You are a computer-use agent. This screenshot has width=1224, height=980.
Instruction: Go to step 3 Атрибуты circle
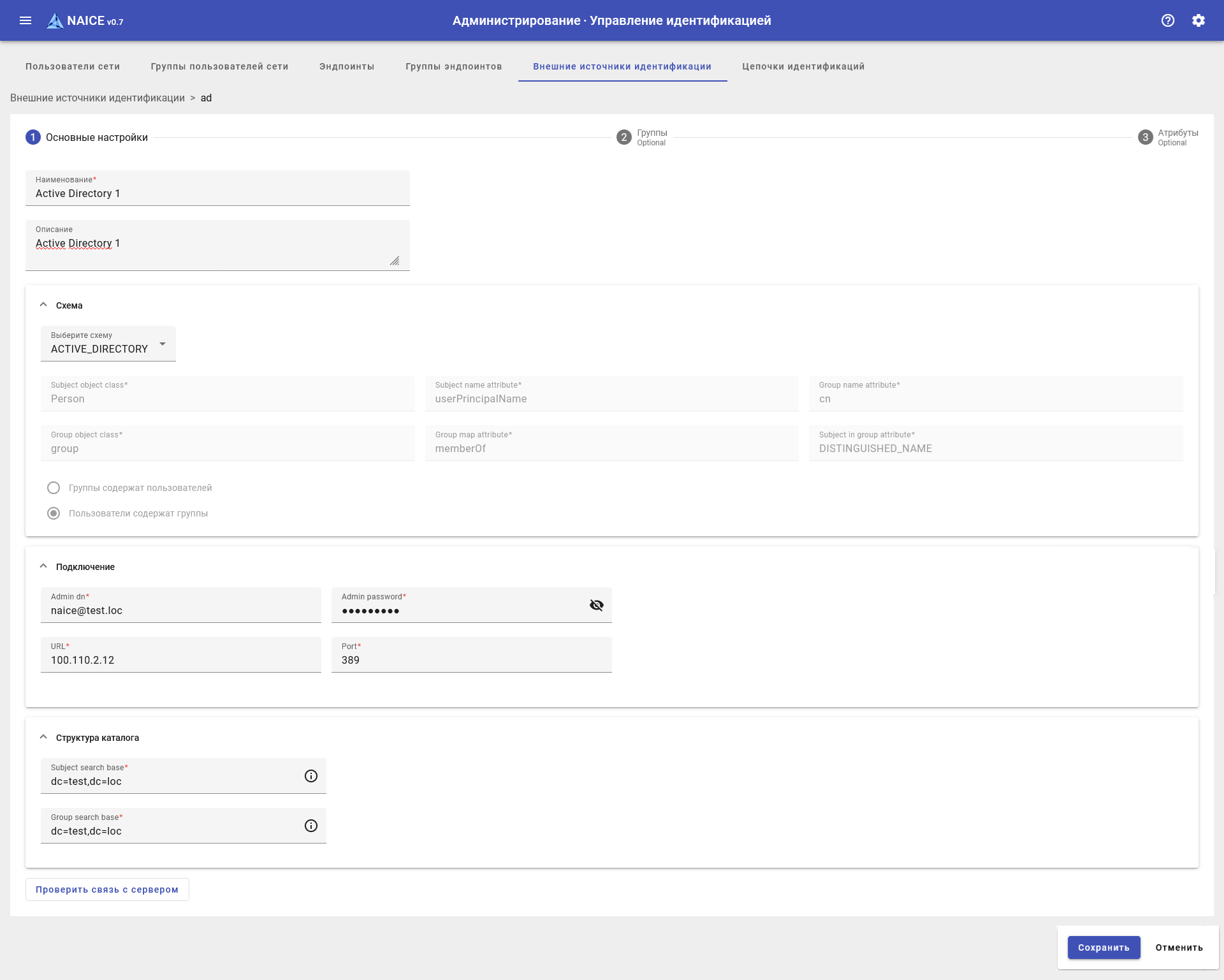pyautogui.click(x=1146, y=137)
